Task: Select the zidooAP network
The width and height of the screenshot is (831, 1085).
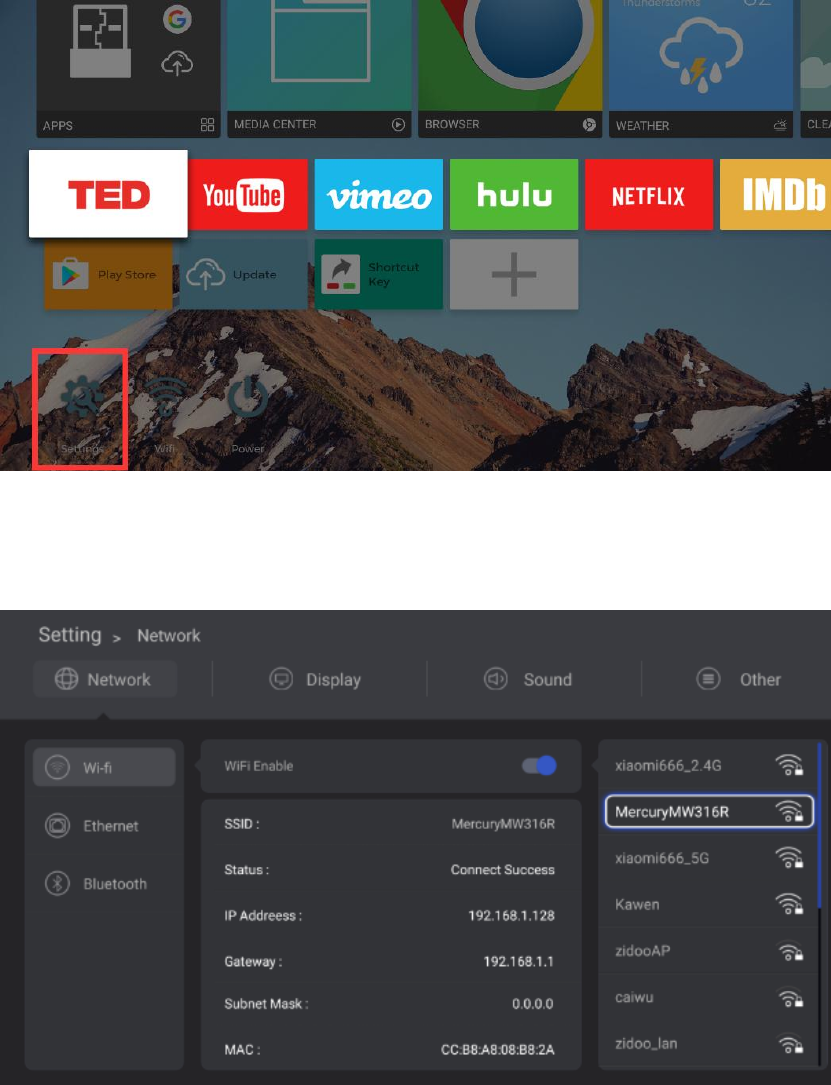Action: 708,951
